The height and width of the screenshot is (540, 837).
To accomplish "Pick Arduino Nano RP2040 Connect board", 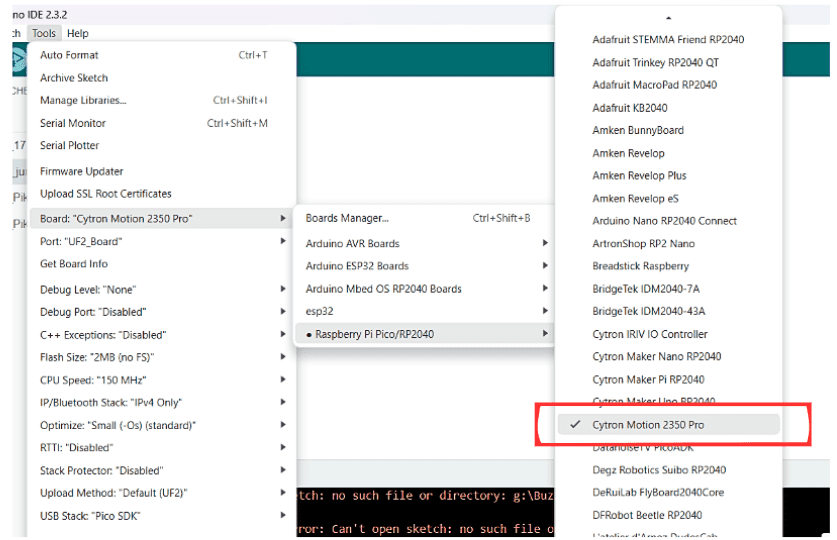I will (x=664, y=221).
